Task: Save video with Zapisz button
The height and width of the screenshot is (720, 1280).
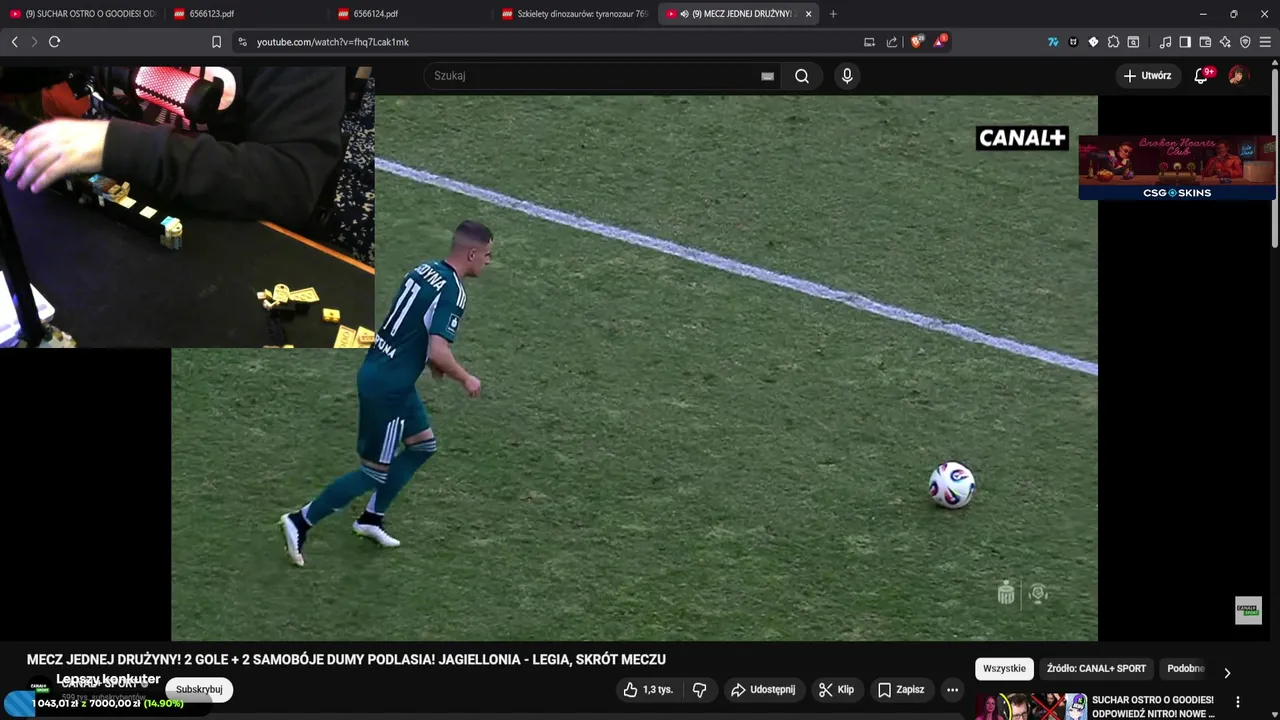Action: [901, 690]
